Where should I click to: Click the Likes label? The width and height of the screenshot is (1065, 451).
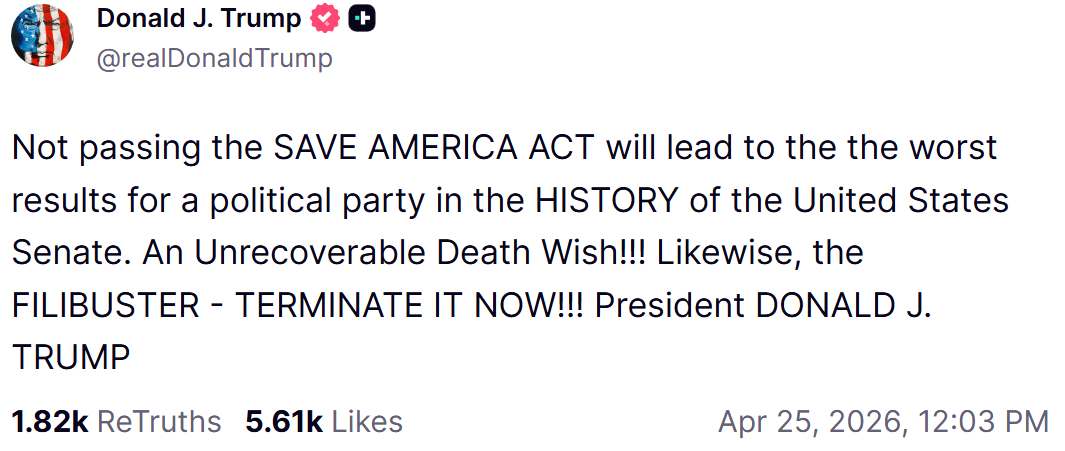(x=367, y=421)
